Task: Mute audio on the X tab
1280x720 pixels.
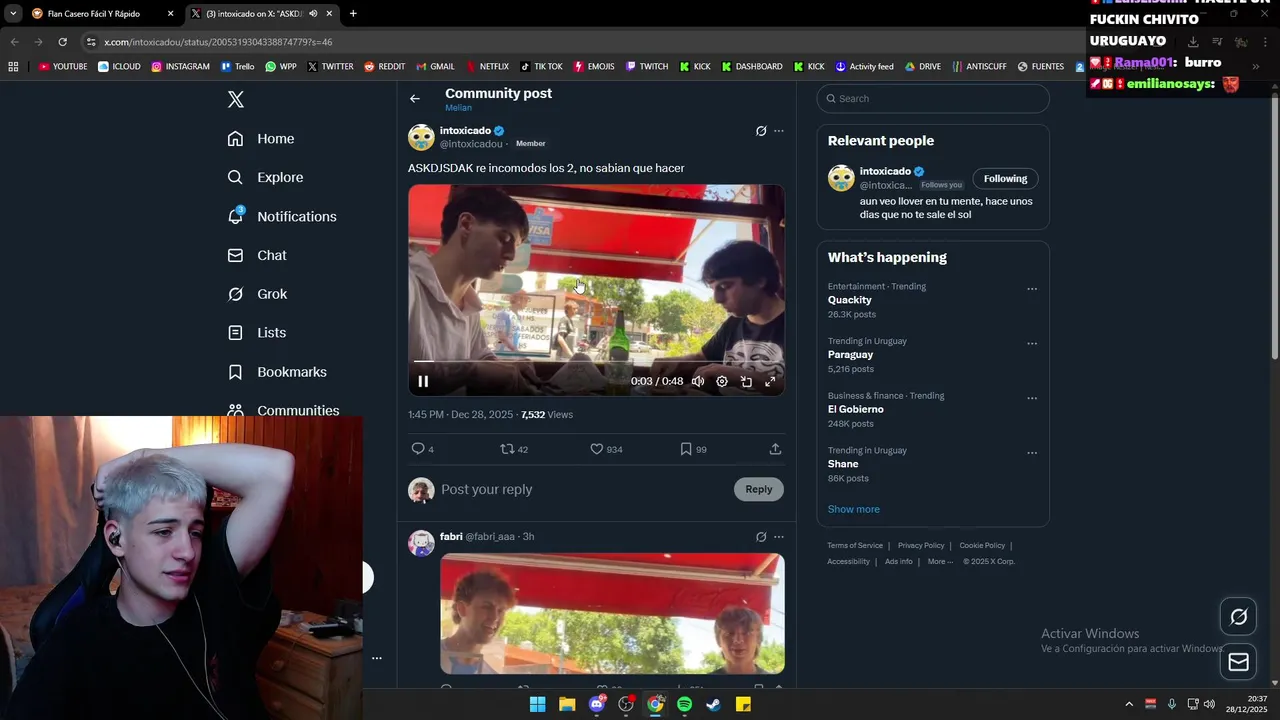Action: [x=313, y=14]
